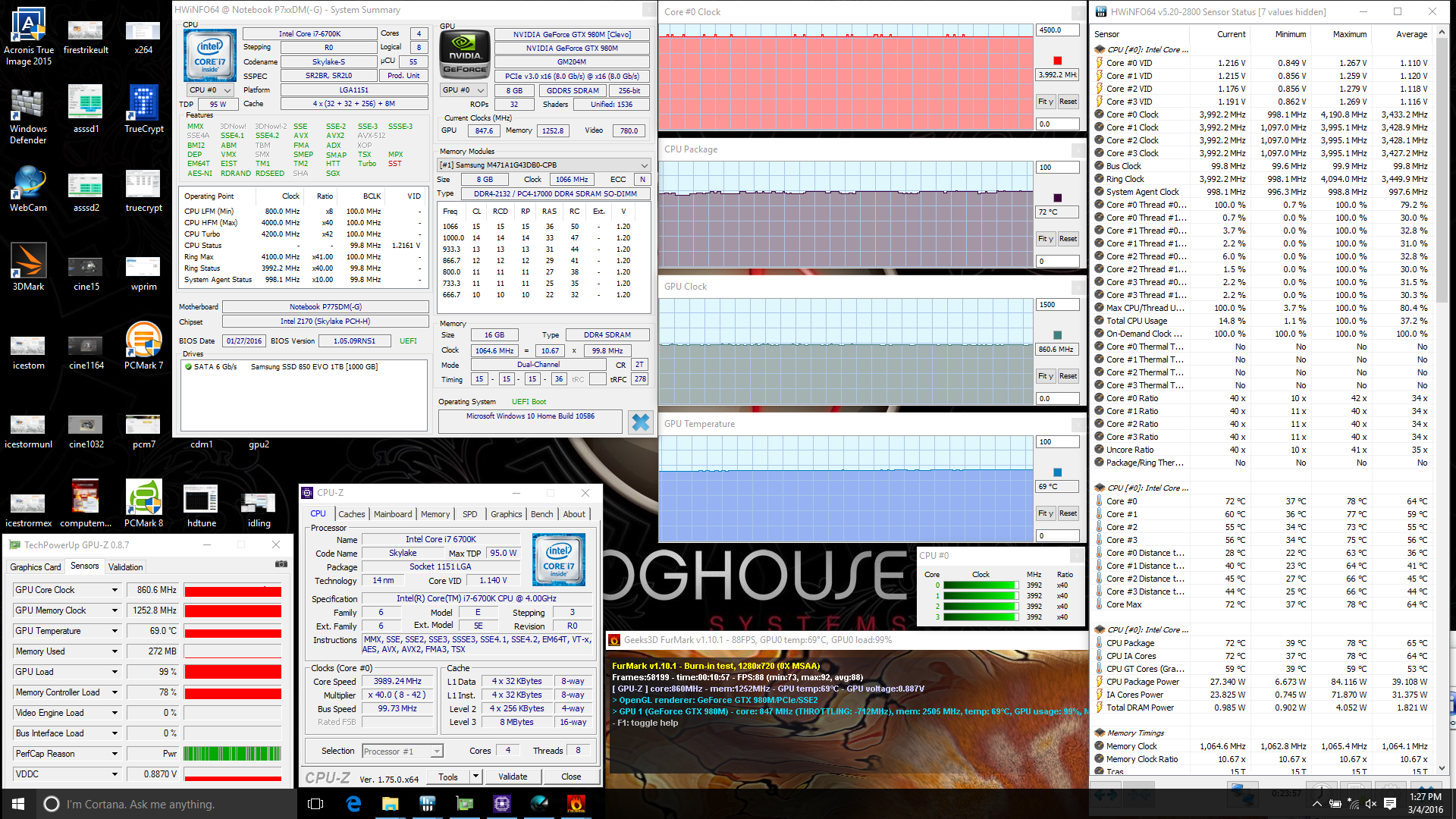Open the PerfCap Reason sensor dropdown
Viewport: 1456px width, 819px height.
115,754
